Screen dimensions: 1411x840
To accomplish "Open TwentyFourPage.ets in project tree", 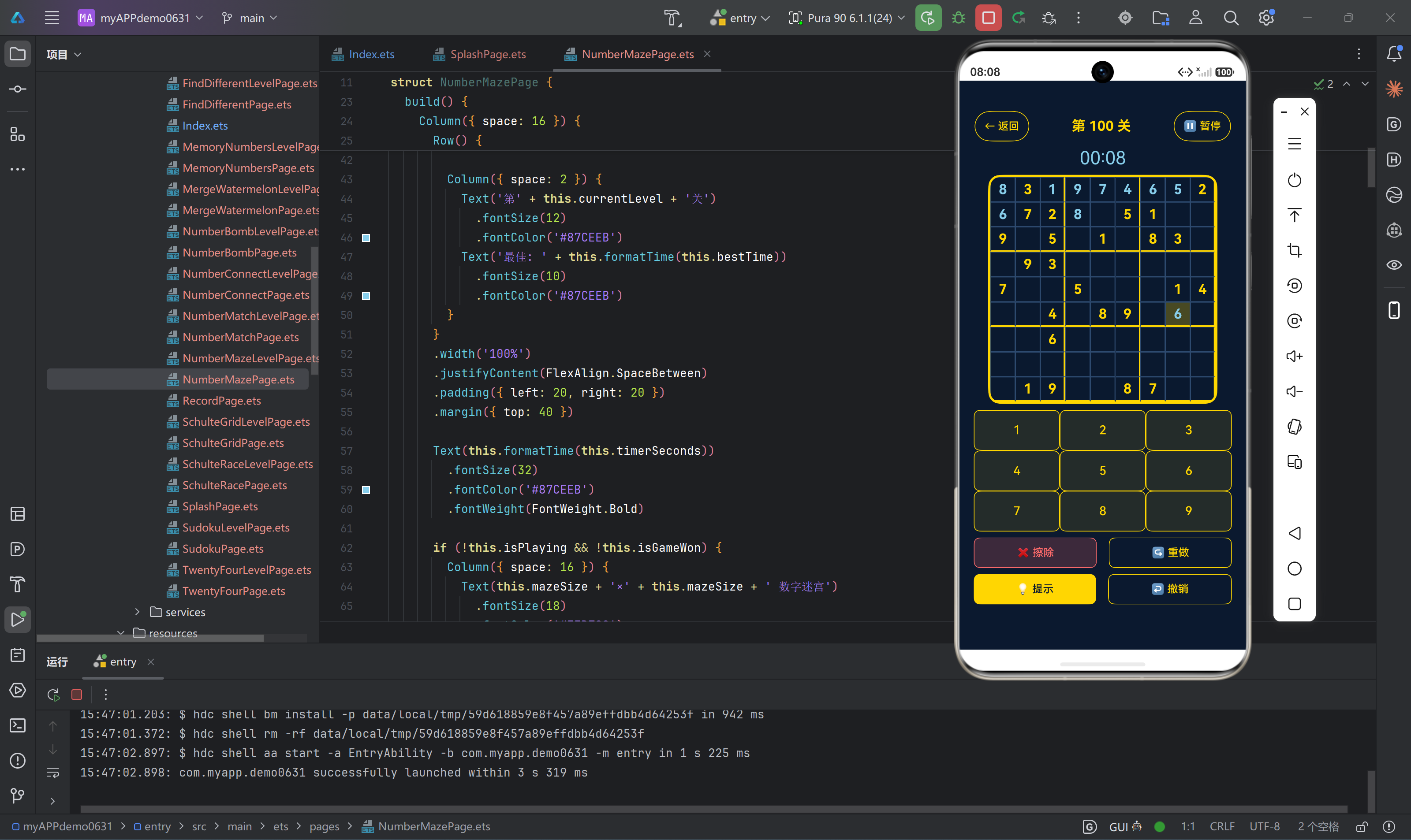I will pyautogui.click(x=233, y=591).
